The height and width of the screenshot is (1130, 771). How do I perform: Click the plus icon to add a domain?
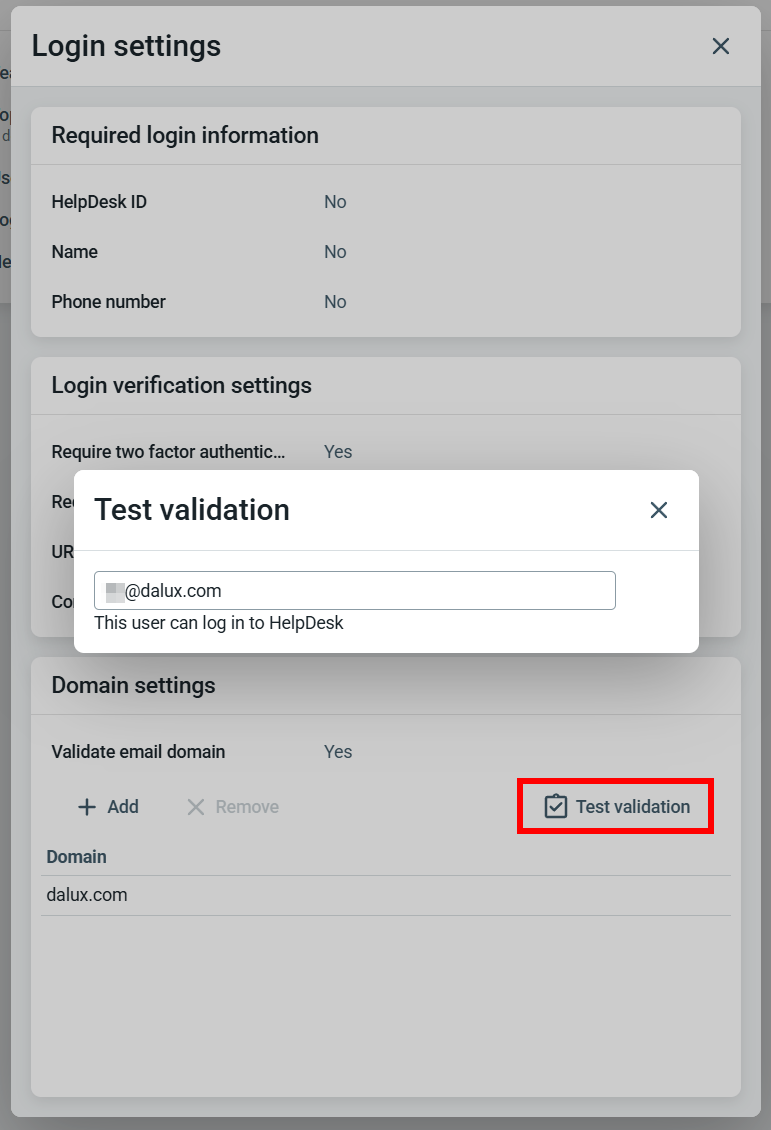click(85, 806)
